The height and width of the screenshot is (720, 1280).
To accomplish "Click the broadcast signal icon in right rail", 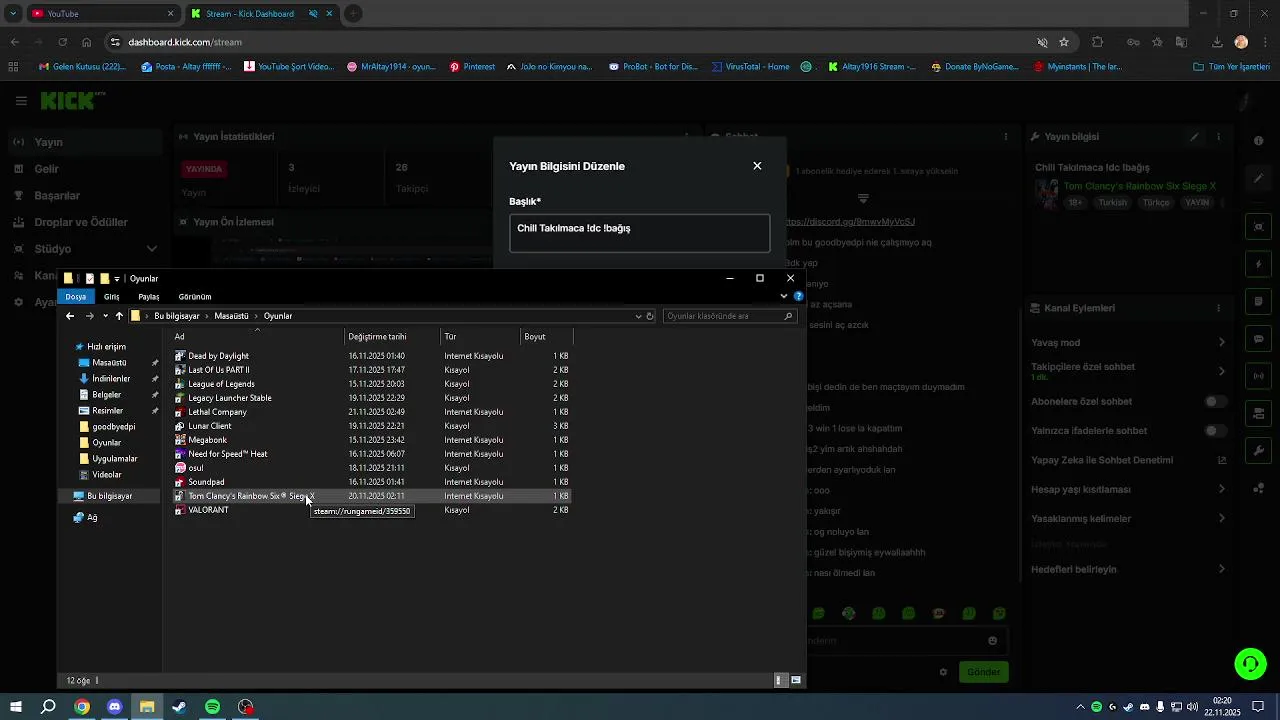I will pos(1259,376).
